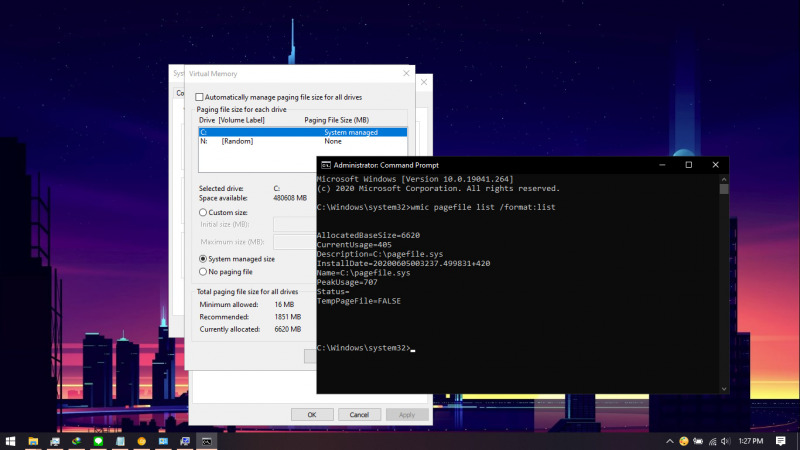Minimize the Command Prompt window
The width and height of the screenshot is (800, 450).
[662, 165]
